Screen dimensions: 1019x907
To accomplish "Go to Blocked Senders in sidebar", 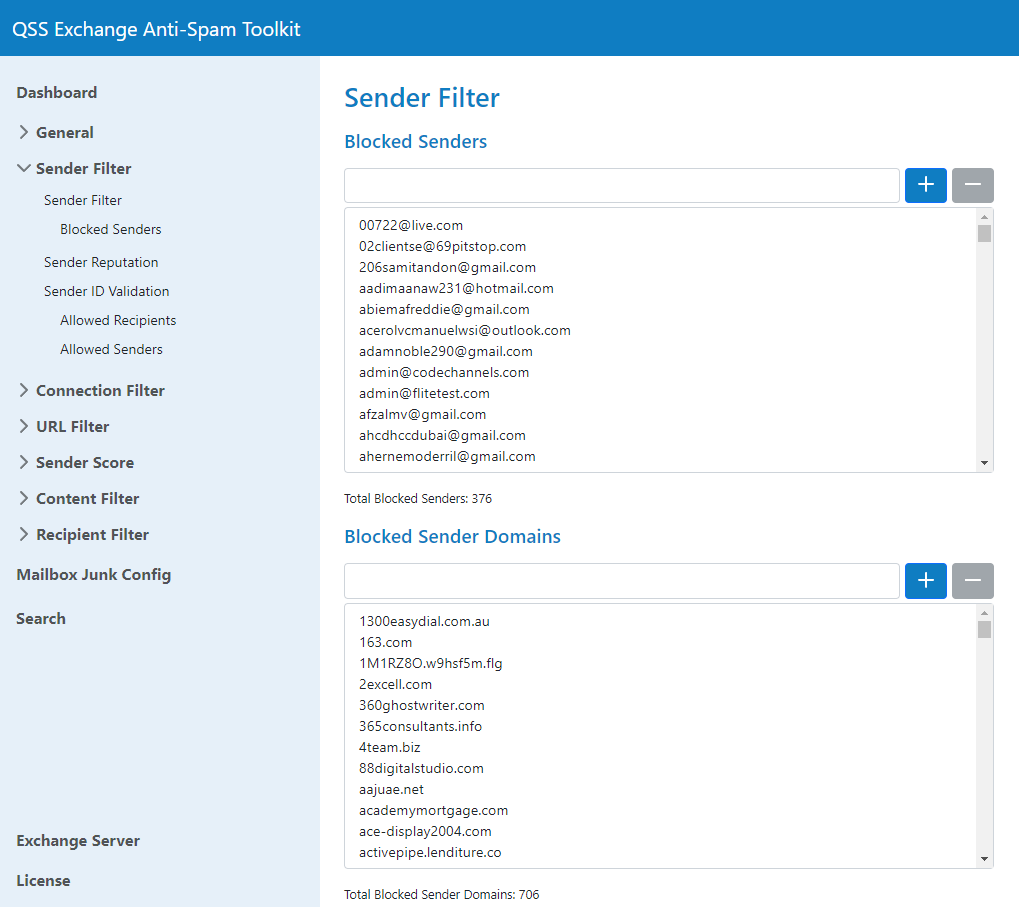I will (x=110, y=229).
